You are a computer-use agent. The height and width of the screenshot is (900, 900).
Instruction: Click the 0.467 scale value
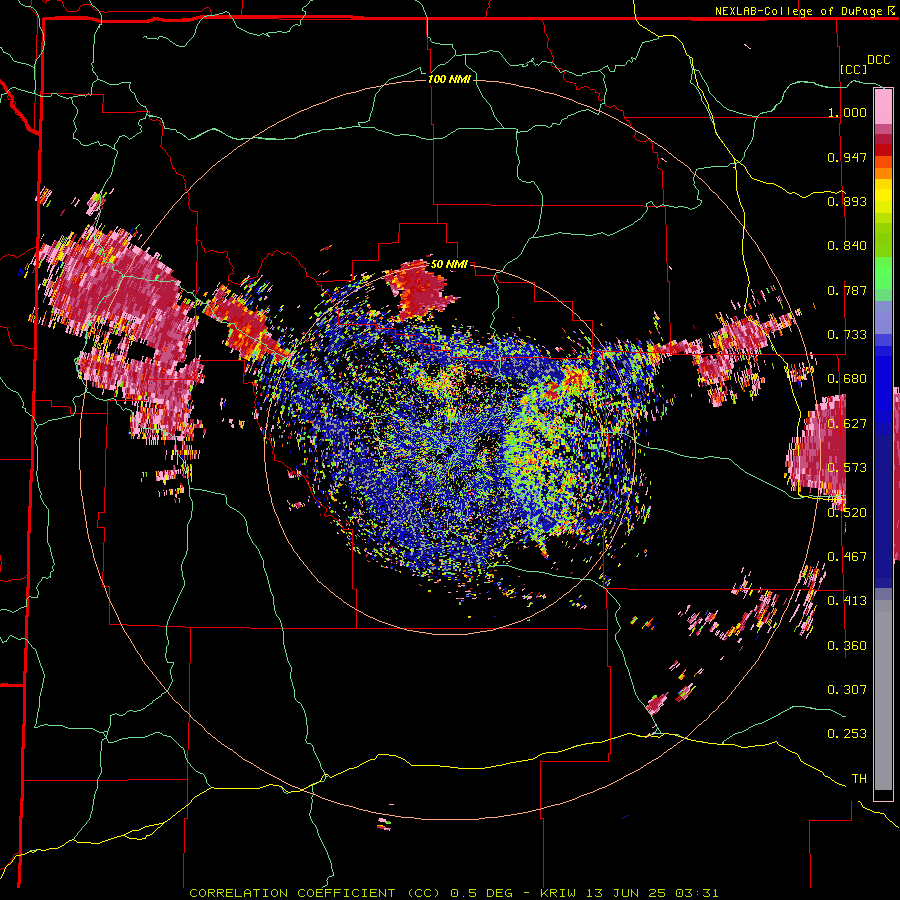pos(847,557)
